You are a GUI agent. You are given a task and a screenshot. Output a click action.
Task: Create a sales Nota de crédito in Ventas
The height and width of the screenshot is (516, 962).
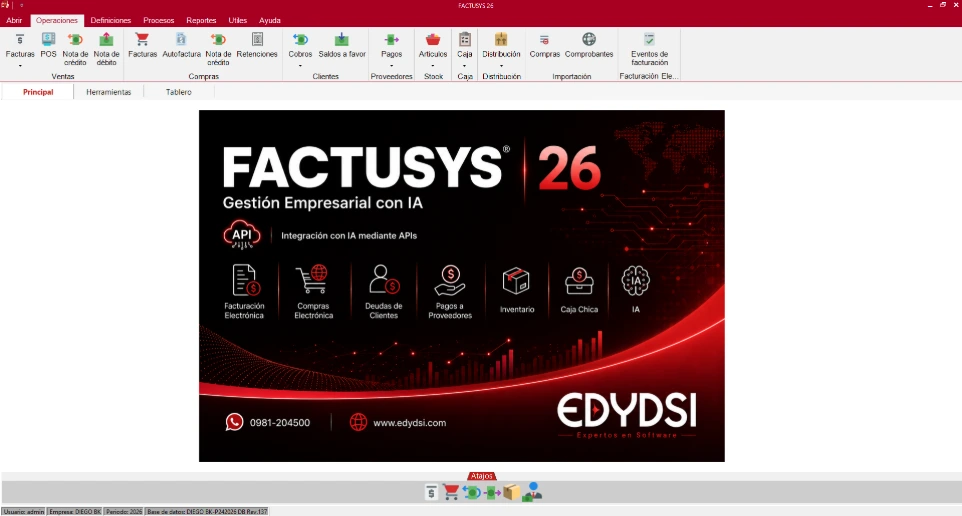pos(75,49)
